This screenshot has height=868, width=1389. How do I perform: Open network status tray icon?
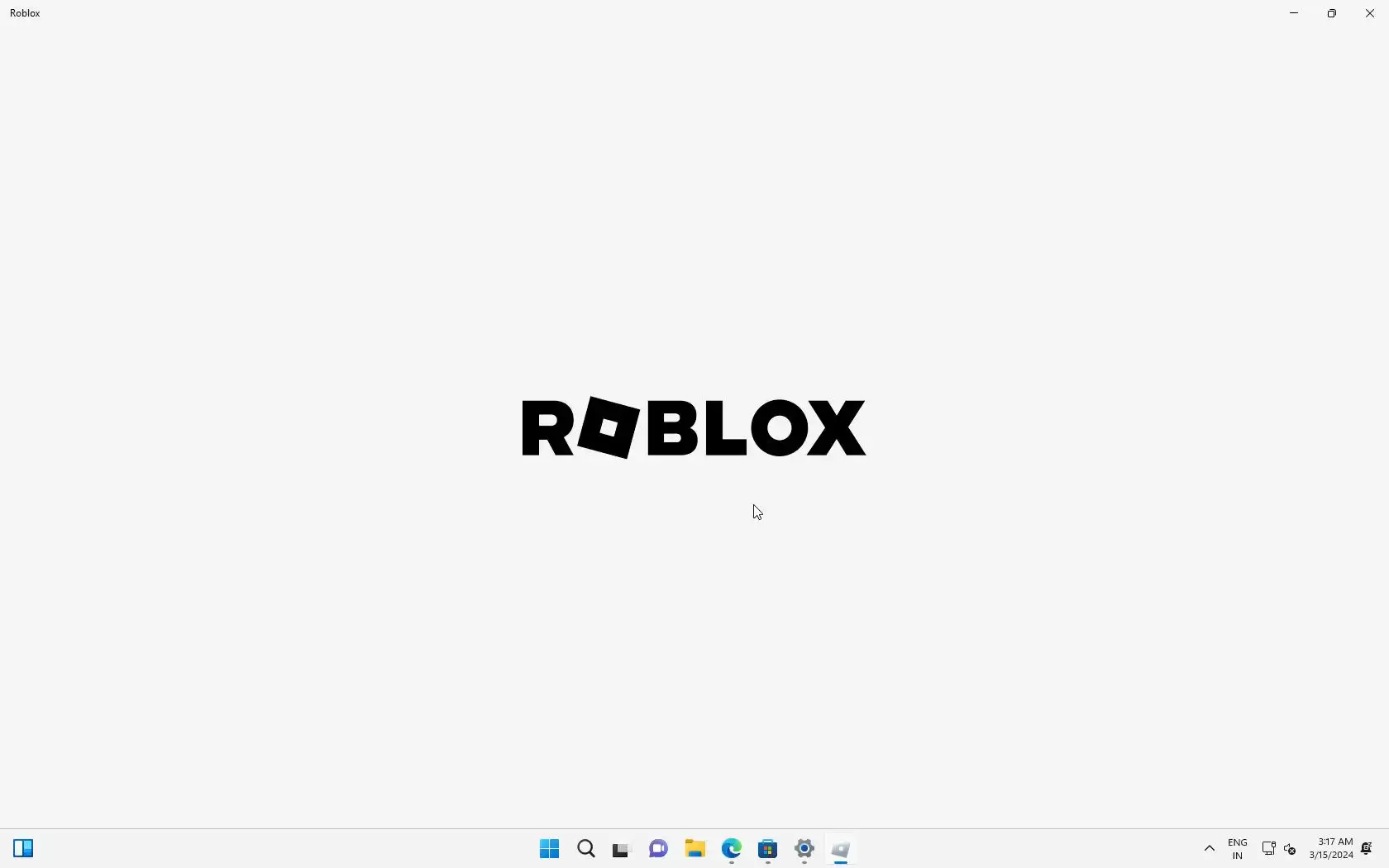point(1268,849)
